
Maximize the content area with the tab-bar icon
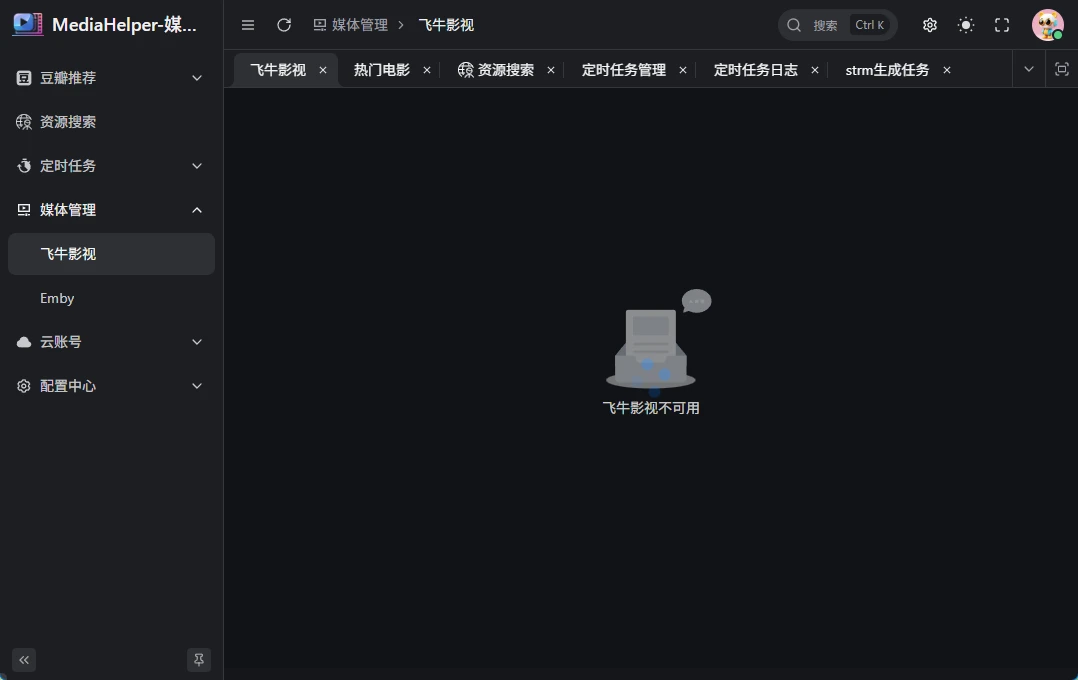click(x=1062, y=69)
